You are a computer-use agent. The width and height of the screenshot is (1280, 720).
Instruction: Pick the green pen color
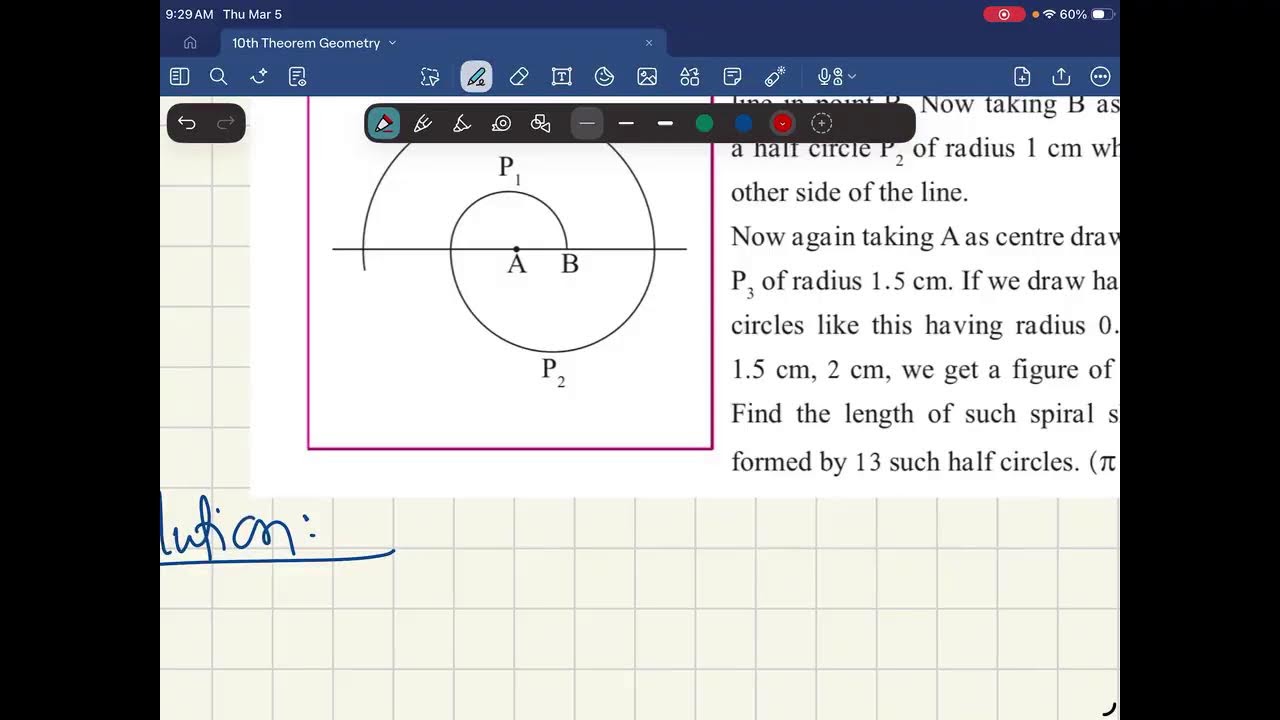(704, 123)
